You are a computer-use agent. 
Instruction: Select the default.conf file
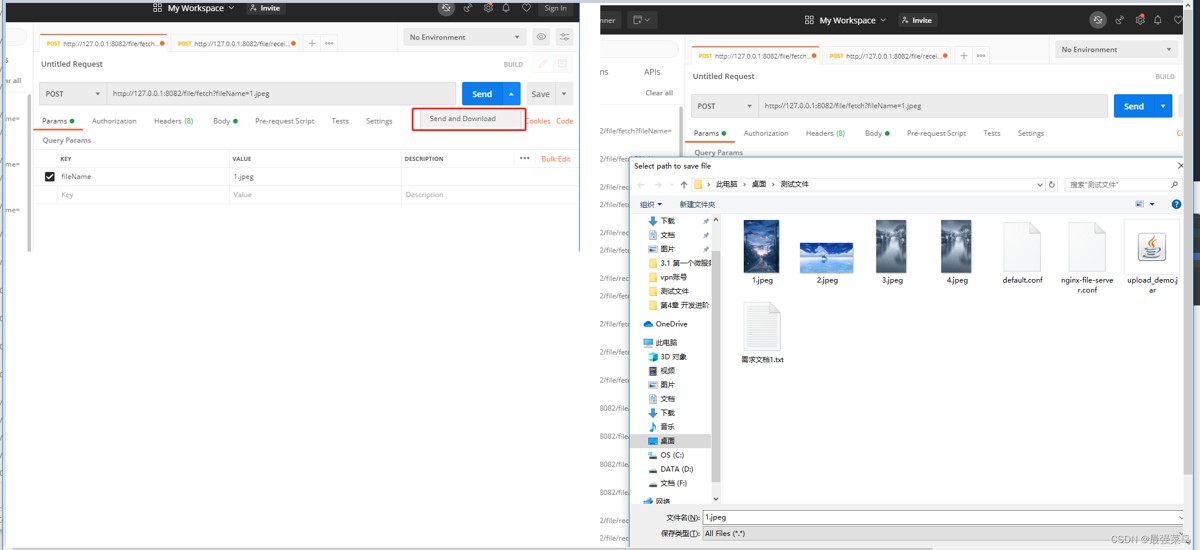(1022, 253)
